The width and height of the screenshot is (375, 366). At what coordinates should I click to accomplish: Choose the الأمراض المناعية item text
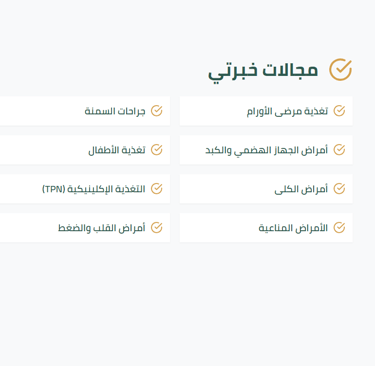coord(293,228)
